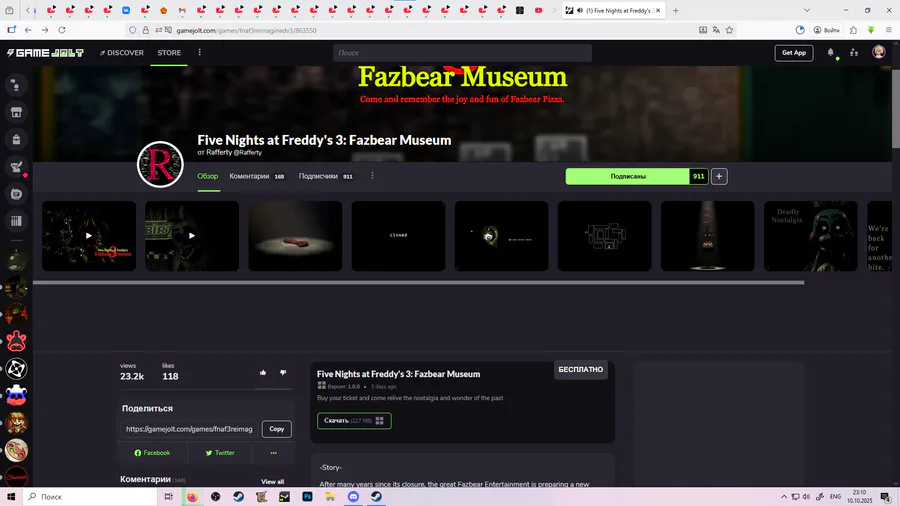Screen dimensions: 900x506
Task: Open the library shelves icon in the sidebar
Action: click(16, 221)
